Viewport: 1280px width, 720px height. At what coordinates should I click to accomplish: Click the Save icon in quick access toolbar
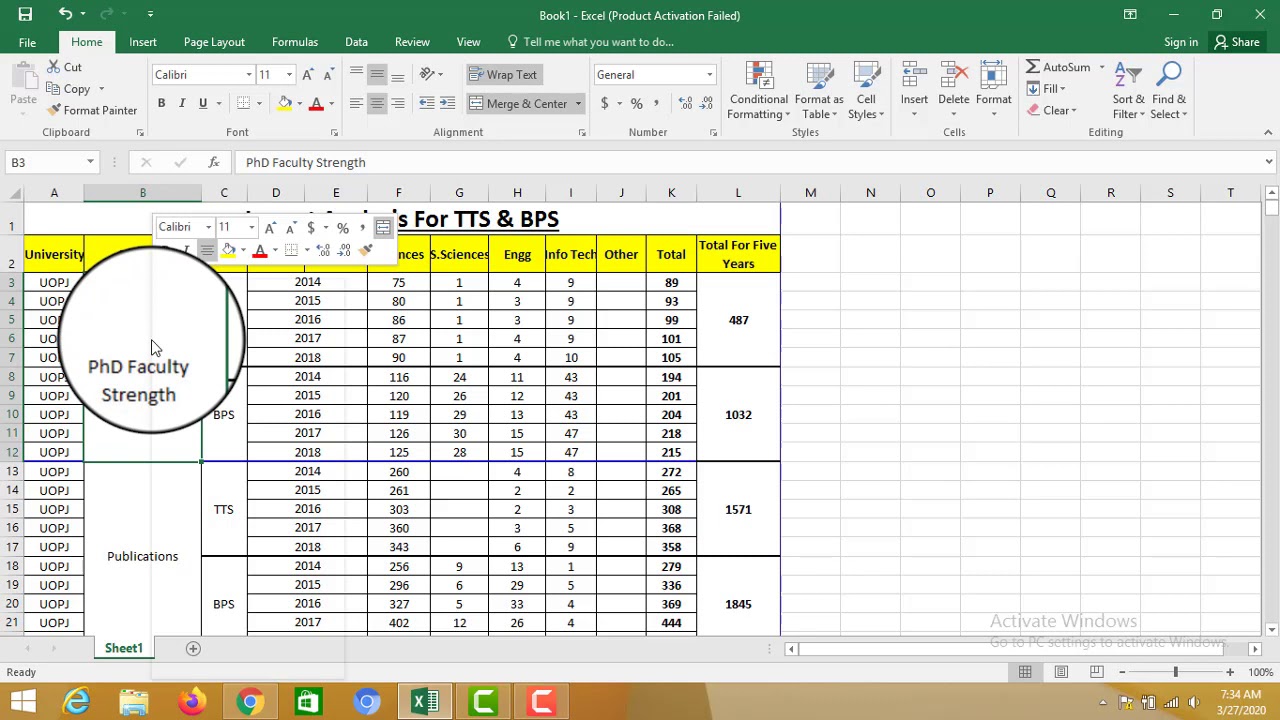click(25, 15)
